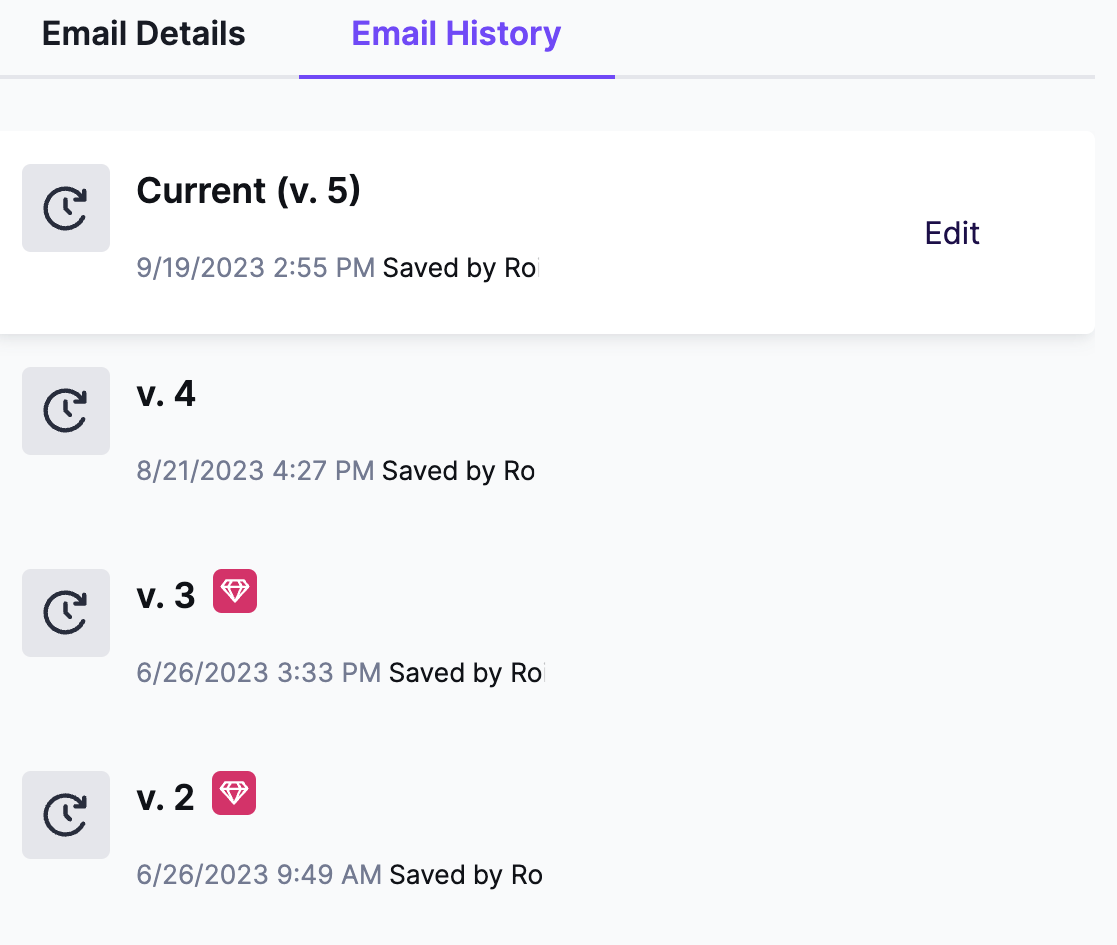Click the 8/21/2023 4:27 PM timestamp
The image size is (1117, 945).
tap(255, 471)
